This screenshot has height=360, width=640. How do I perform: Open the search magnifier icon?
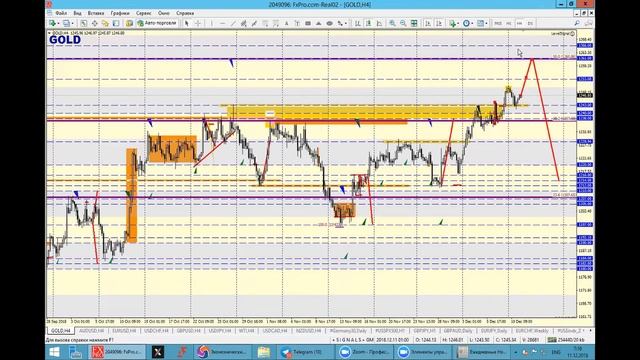tap(577, 23)
